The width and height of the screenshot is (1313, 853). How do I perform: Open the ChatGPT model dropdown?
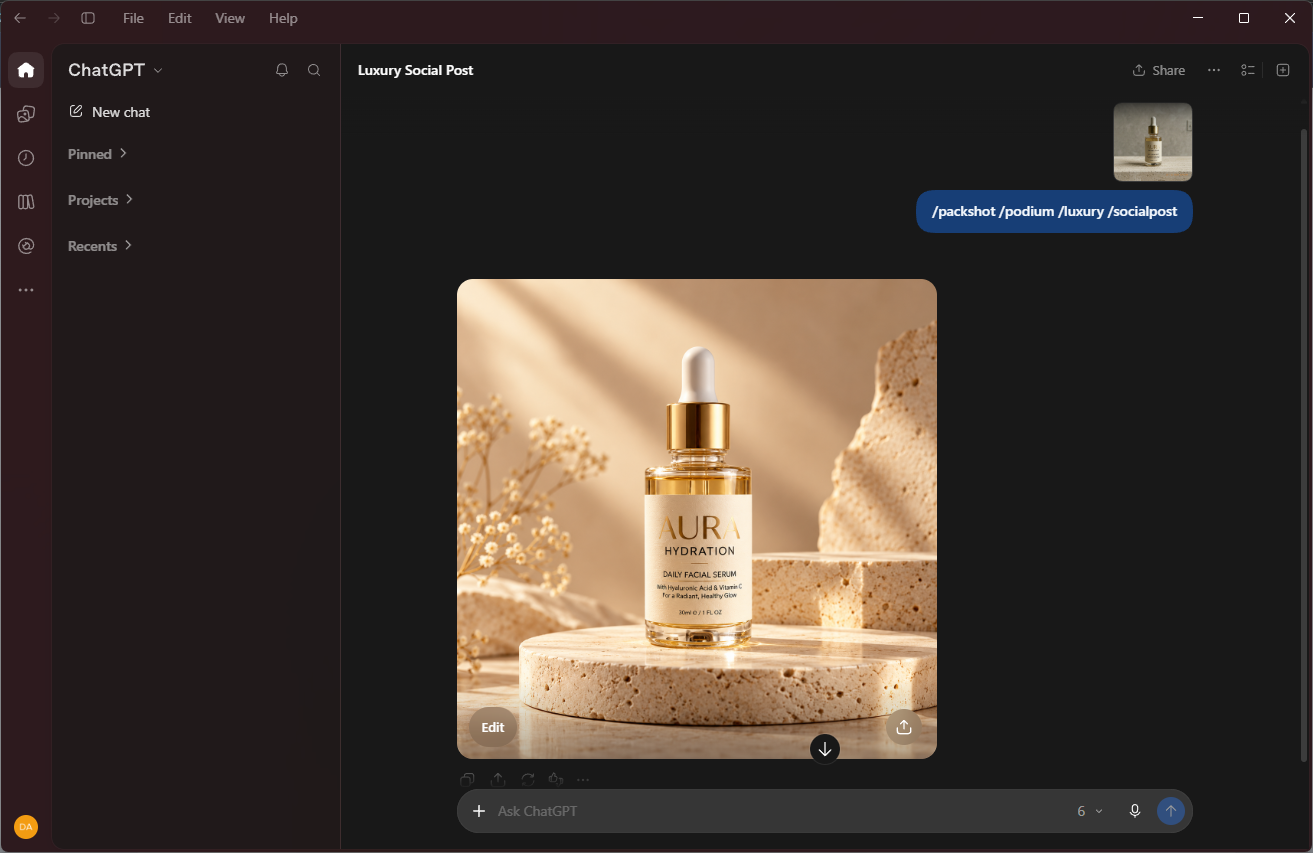(x=115, y=70)
